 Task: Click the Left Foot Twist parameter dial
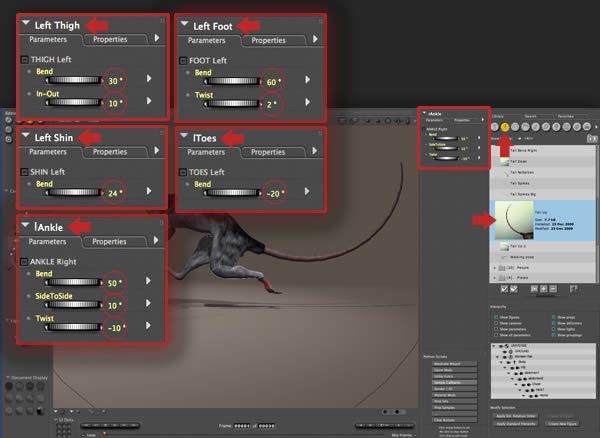pos(233,104)
